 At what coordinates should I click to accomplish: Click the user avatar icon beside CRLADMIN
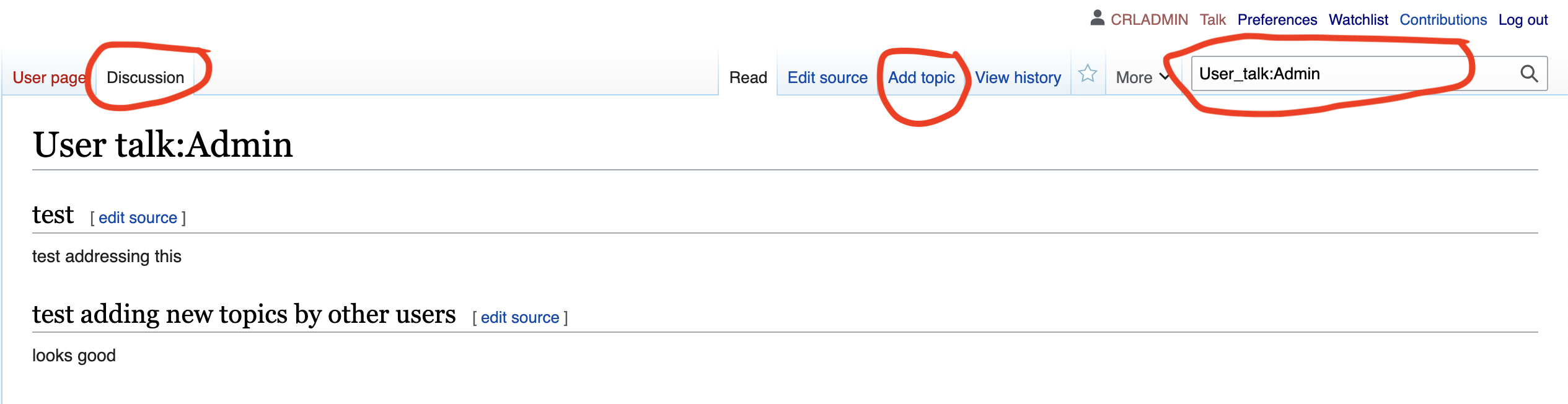pyautogui.click(x=1097, y=18)
